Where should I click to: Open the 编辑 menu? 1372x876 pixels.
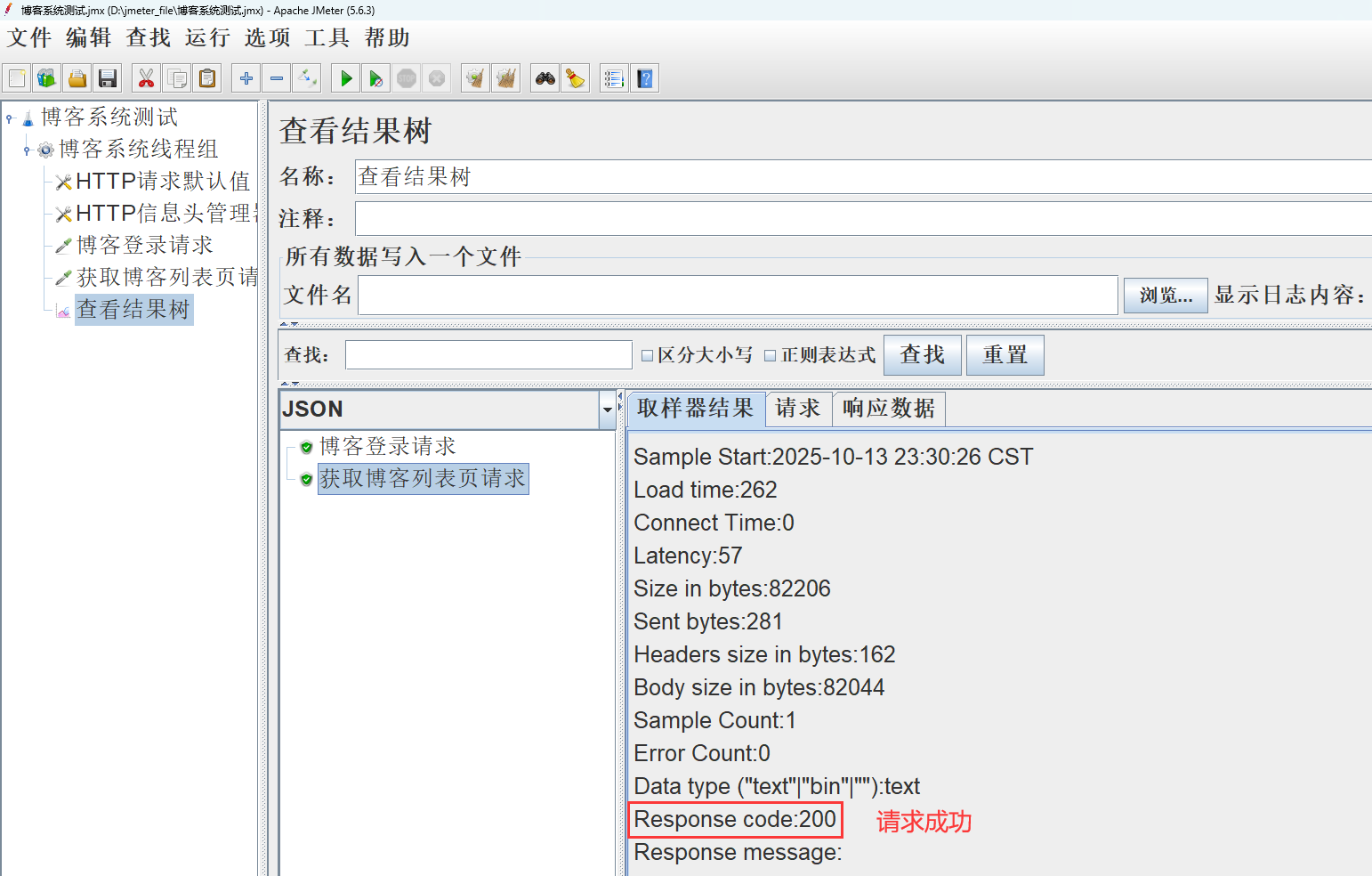click(89, 38)
